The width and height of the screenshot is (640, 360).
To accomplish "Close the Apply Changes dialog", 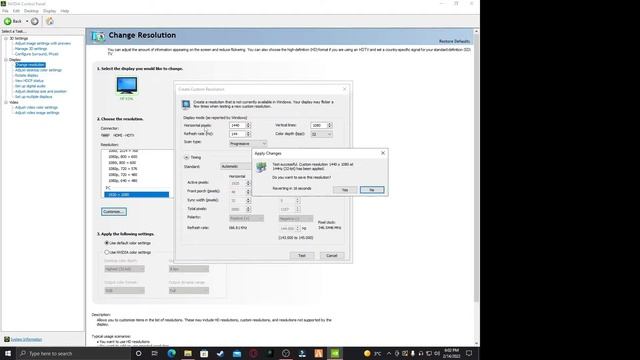I will (x=383, y=153).
